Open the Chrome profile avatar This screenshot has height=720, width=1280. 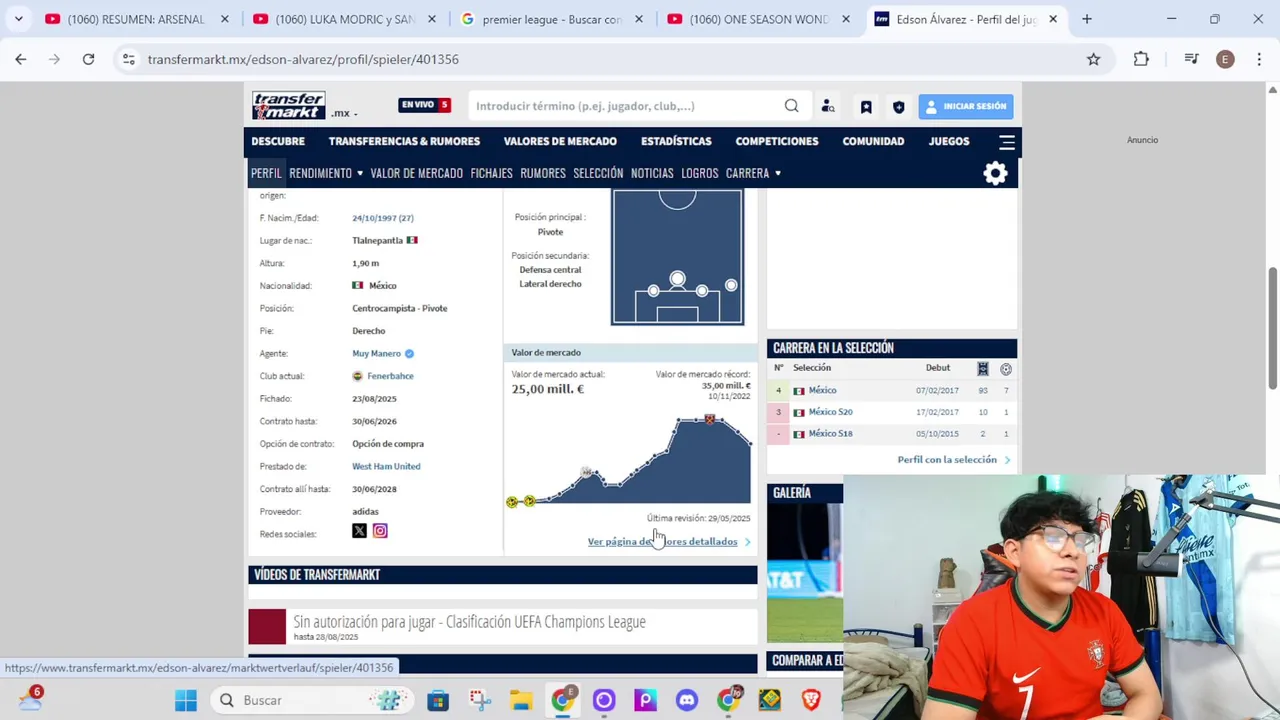pyautogui.click(x=1225, y=59)
